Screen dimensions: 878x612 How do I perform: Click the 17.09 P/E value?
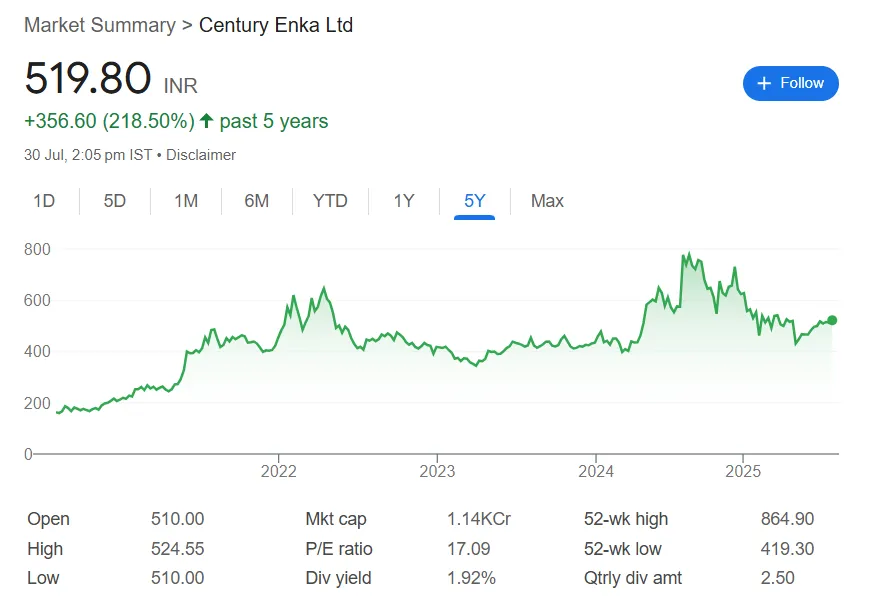pos(469,548)
